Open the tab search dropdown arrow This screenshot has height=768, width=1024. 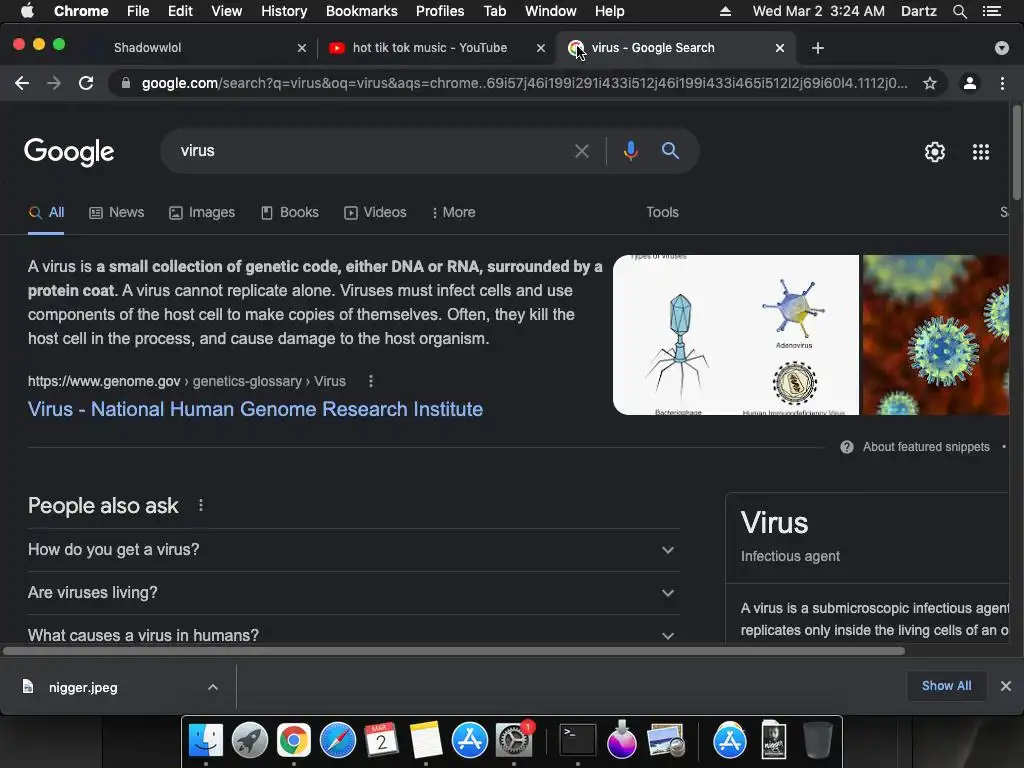[1001, 48]
